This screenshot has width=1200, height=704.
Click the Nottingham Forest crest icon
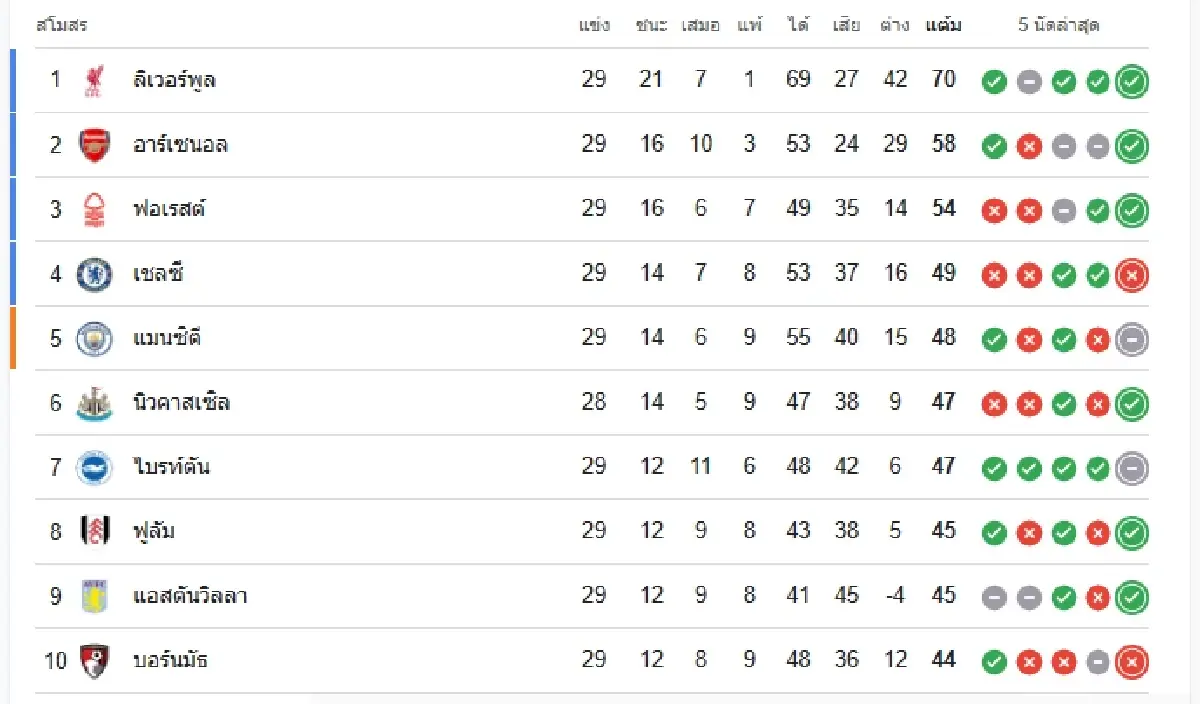(94, 209)
